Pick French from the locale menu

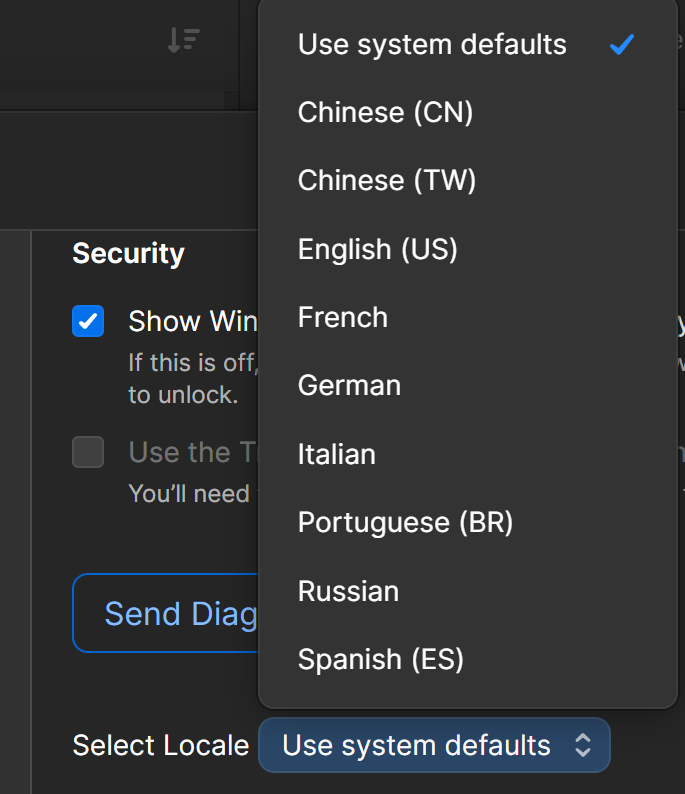coord(343,317)
